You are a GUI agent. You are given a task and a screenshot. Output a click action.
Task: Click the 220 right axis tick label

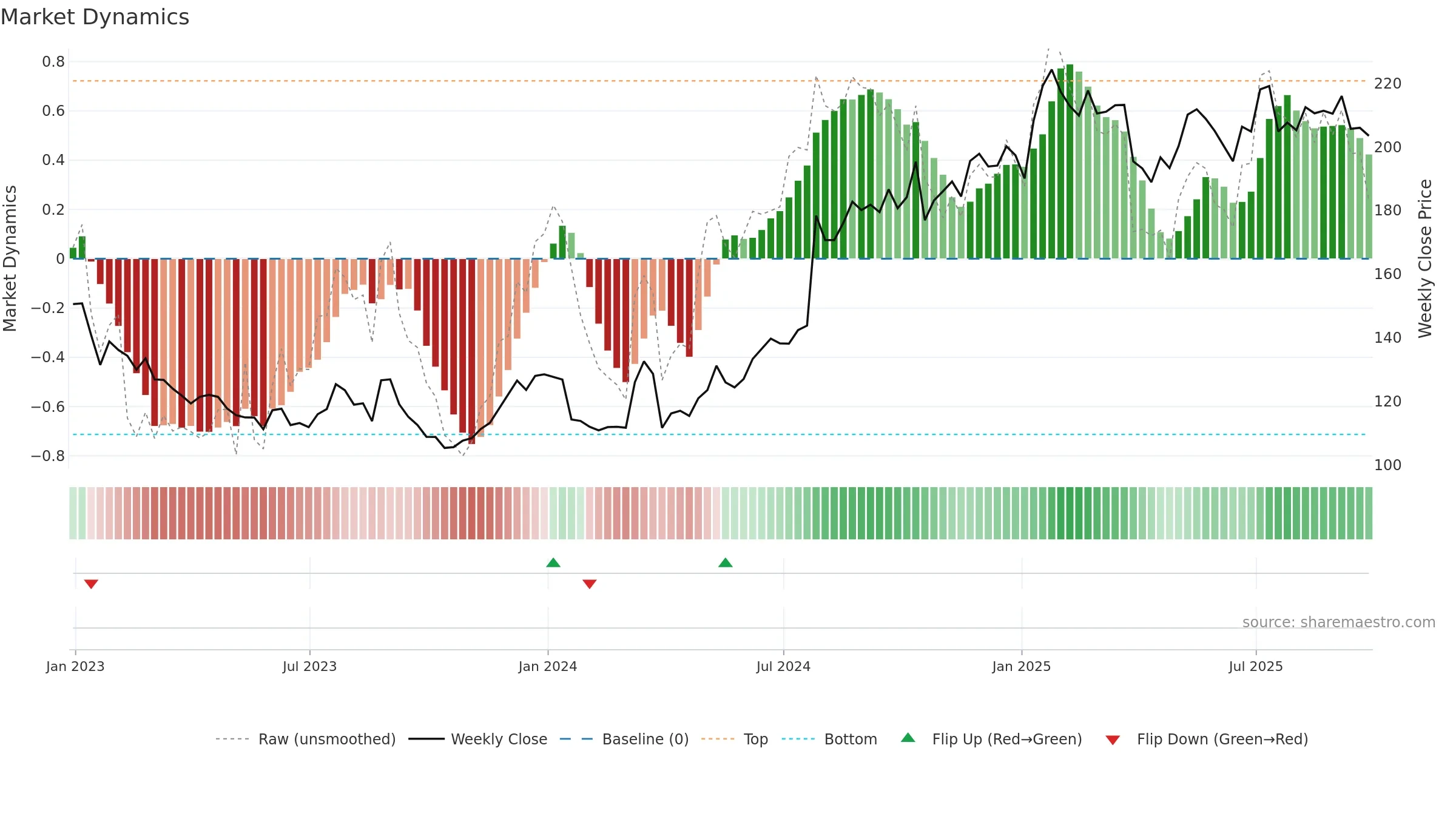point(1388,84)
